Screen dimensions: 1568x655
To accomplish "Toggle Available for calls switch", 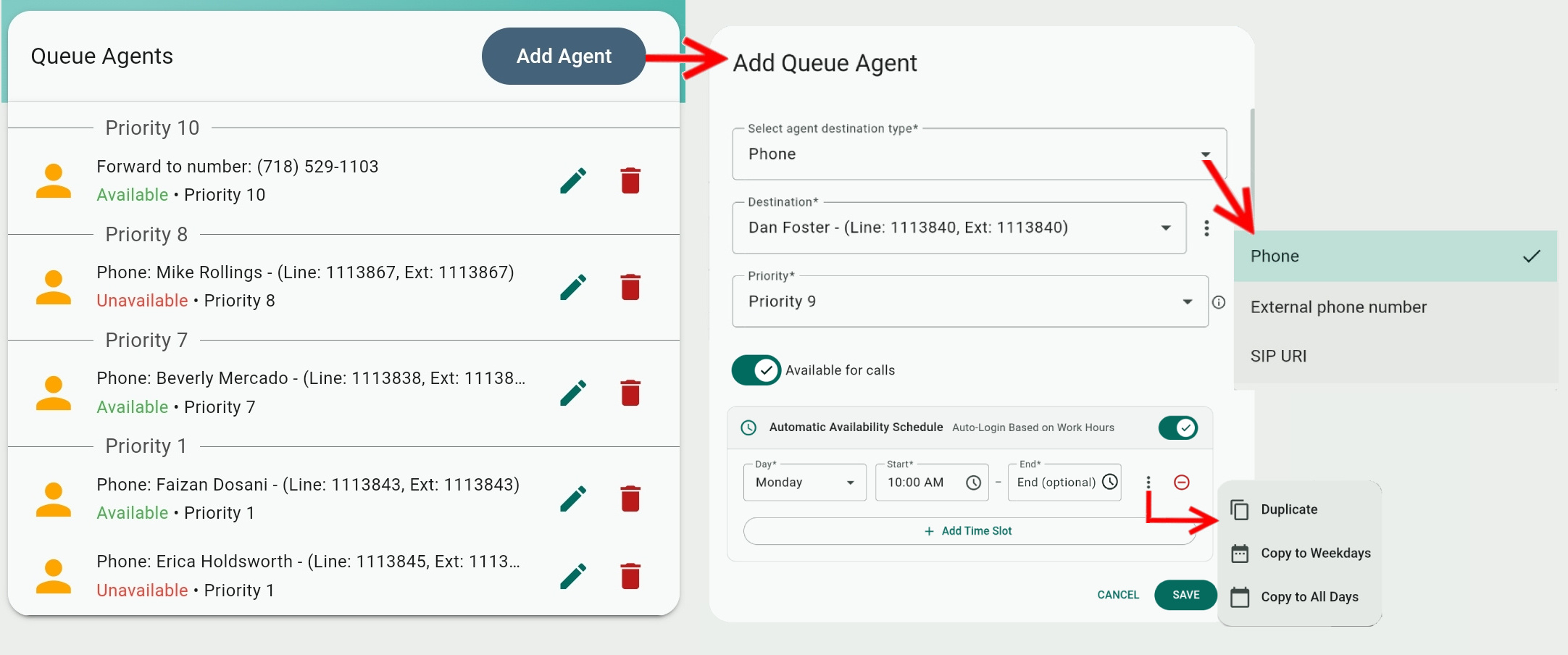I will pyautogui.click(x=756, y=370).
